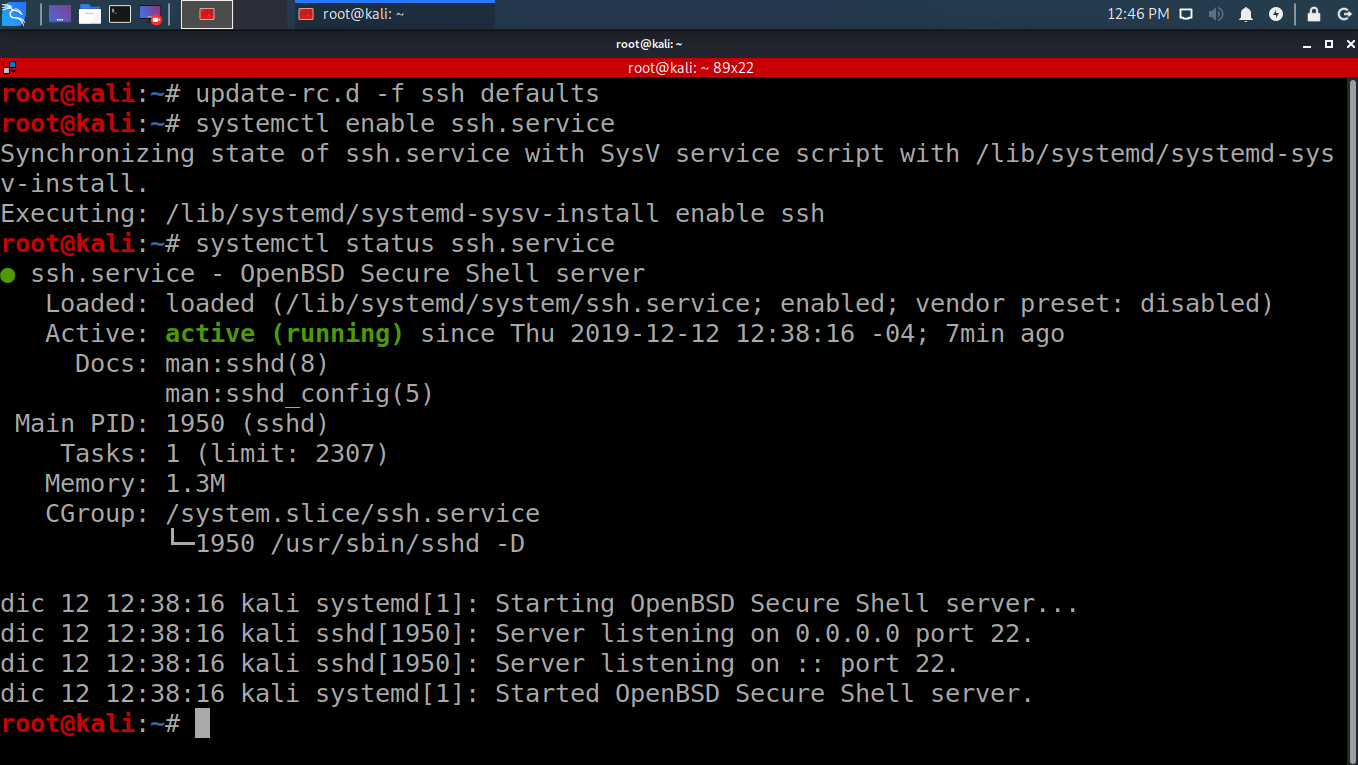Click the text 'man:sshd_config(5)'
Image resolution: width=1358 pixels, height=765 pixels.
pos(299,394)
